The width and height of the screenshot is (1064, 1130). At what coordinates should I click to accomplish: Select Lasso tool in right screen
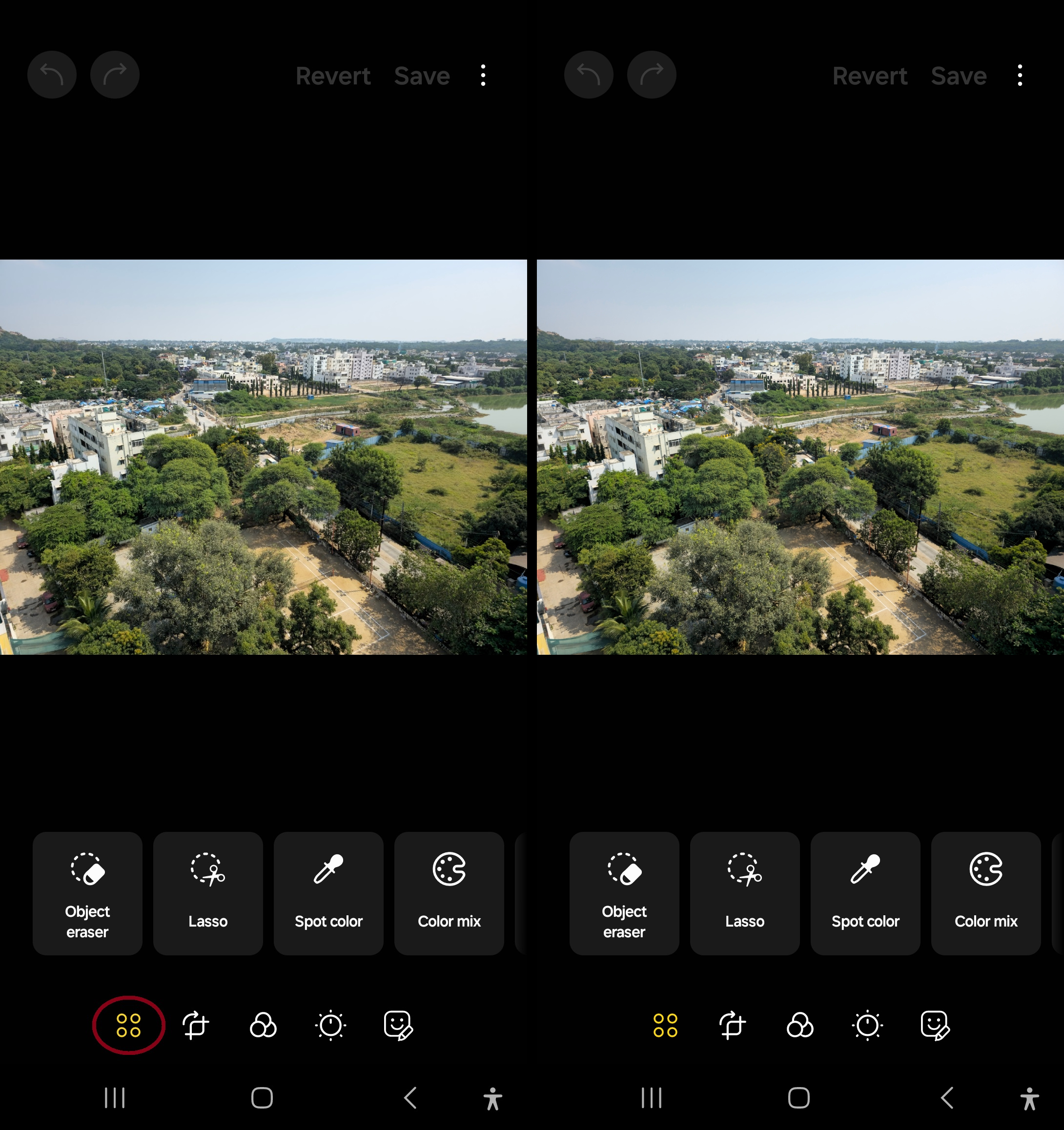pyautogui.click(x=744, y=893)
